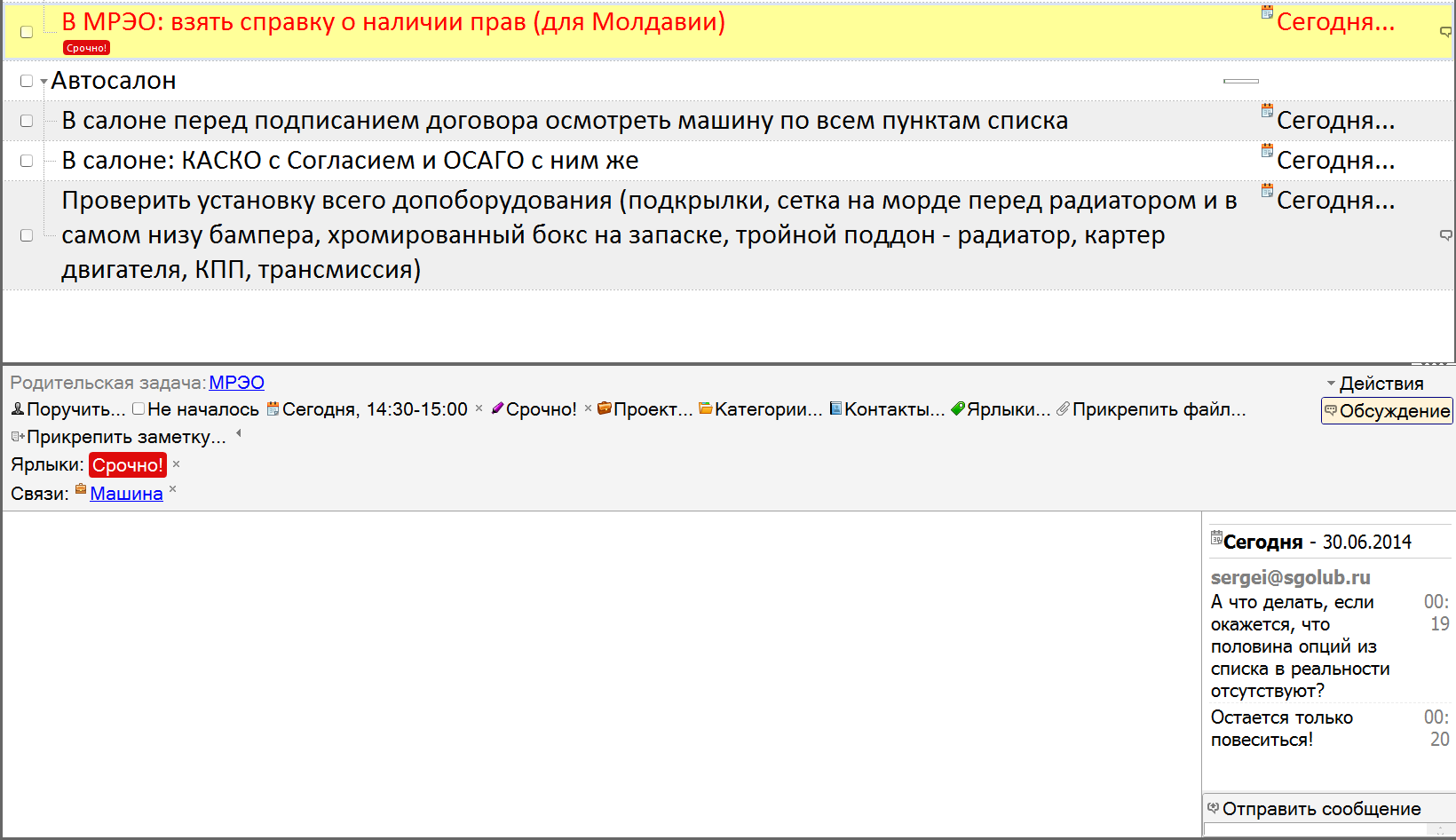Click the Прикрепить заметку note icon
The image size is (1456, 840).
[x=18, y=436]
